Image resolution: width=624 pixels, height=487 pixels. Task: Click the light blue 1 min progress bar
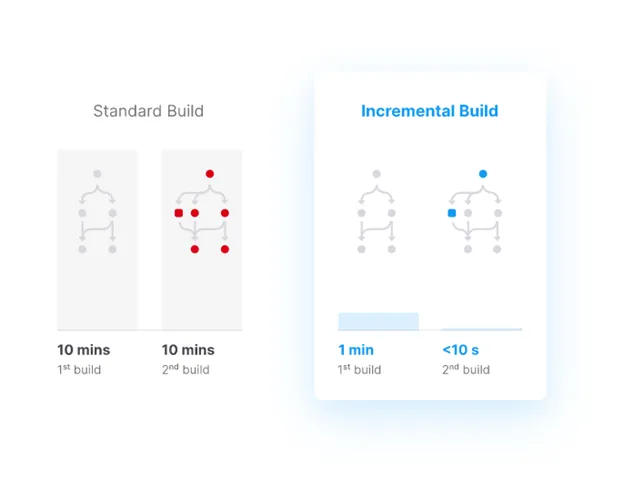coord(378,321)
